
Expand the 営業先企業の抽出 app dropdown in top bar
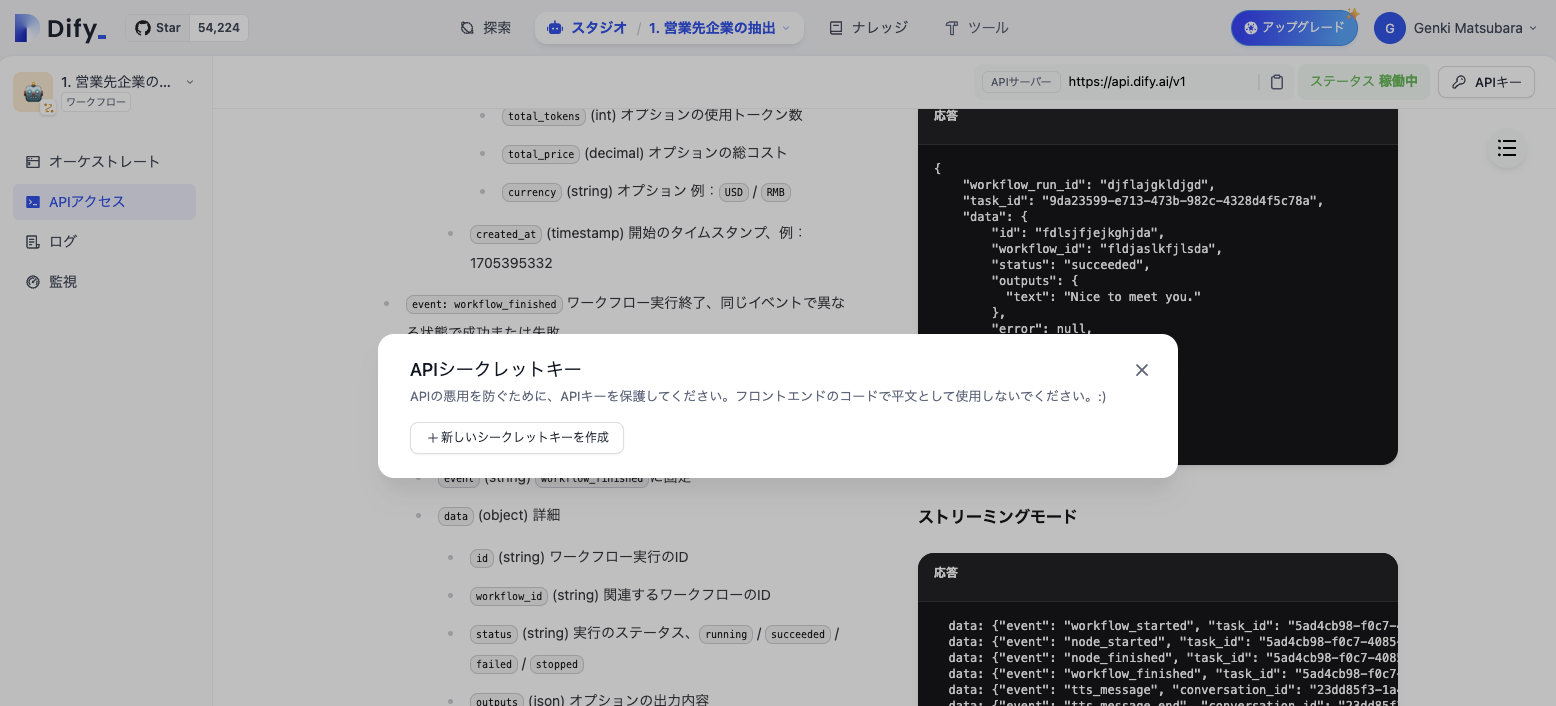[716, 28]
